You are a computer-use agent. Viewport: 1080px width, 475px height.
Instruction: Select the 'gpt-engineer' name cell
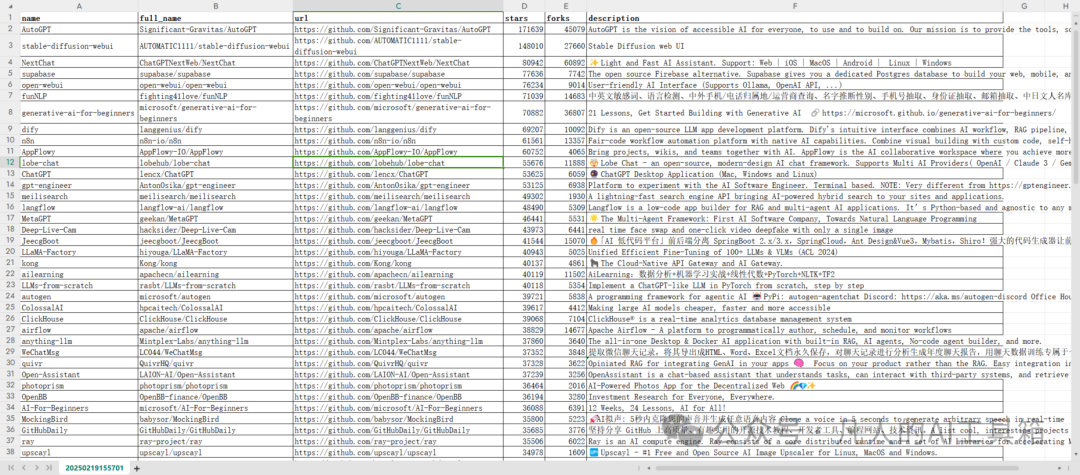pyautogui.click(x=79, y=185)
